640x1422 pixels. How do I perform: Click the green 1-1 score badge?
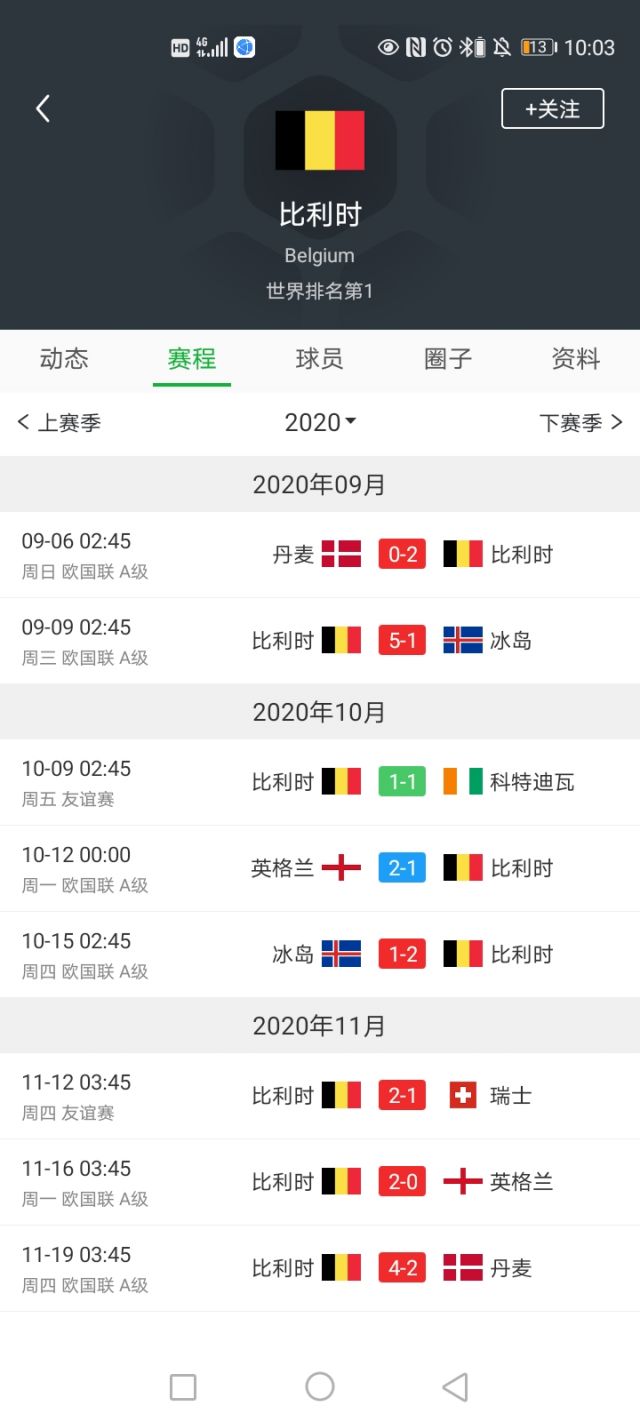click(400, 781)
